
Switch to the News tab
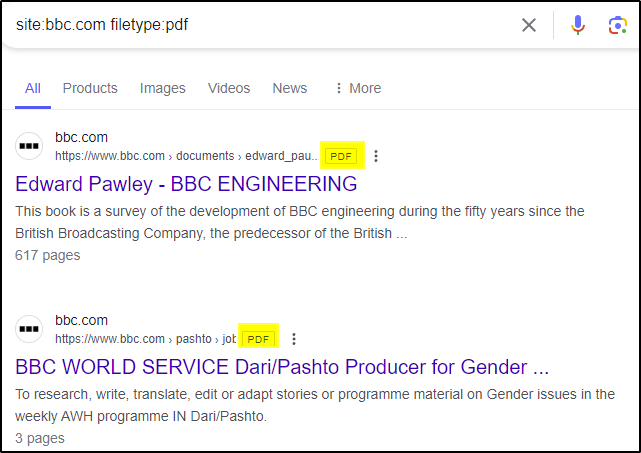290,88
